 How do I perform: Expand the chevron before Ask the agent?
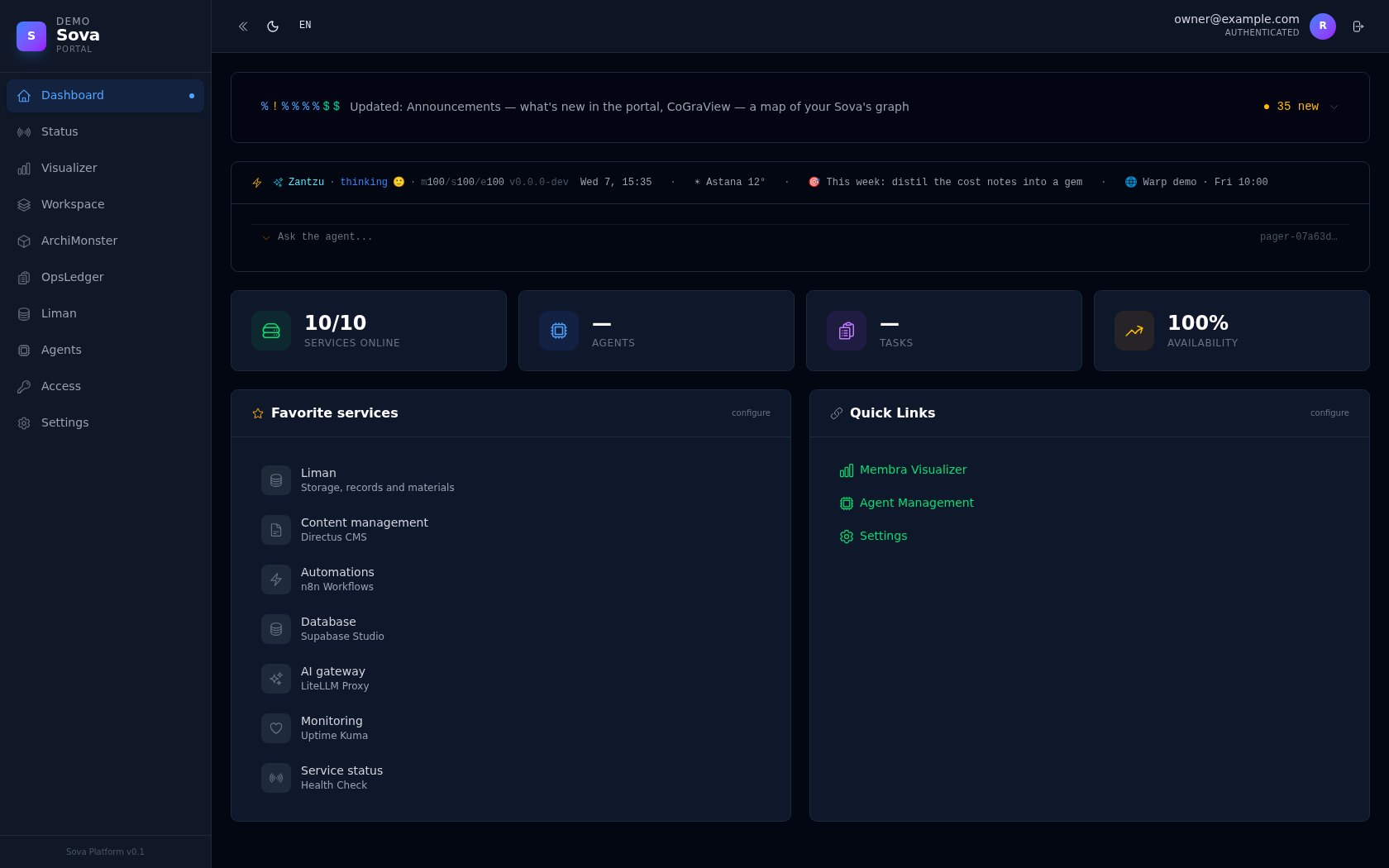(x=266, y=237)
